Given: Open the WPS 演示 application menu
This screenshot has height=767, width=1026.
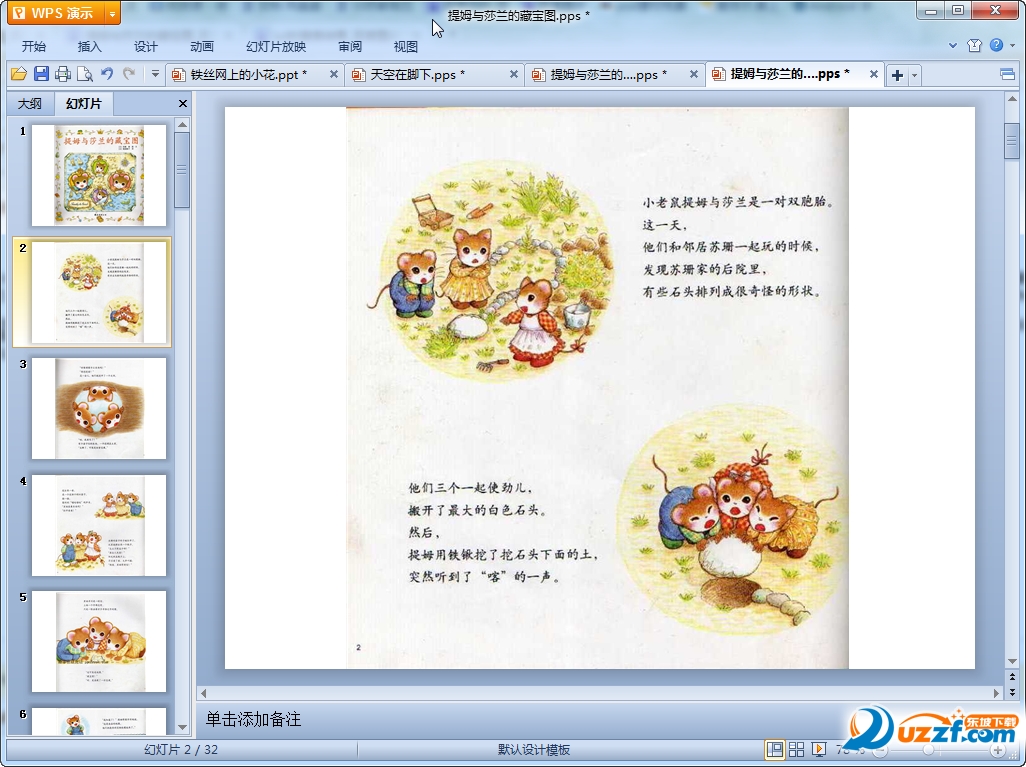Looking at the screenshot, I should [x=56, y=12].
